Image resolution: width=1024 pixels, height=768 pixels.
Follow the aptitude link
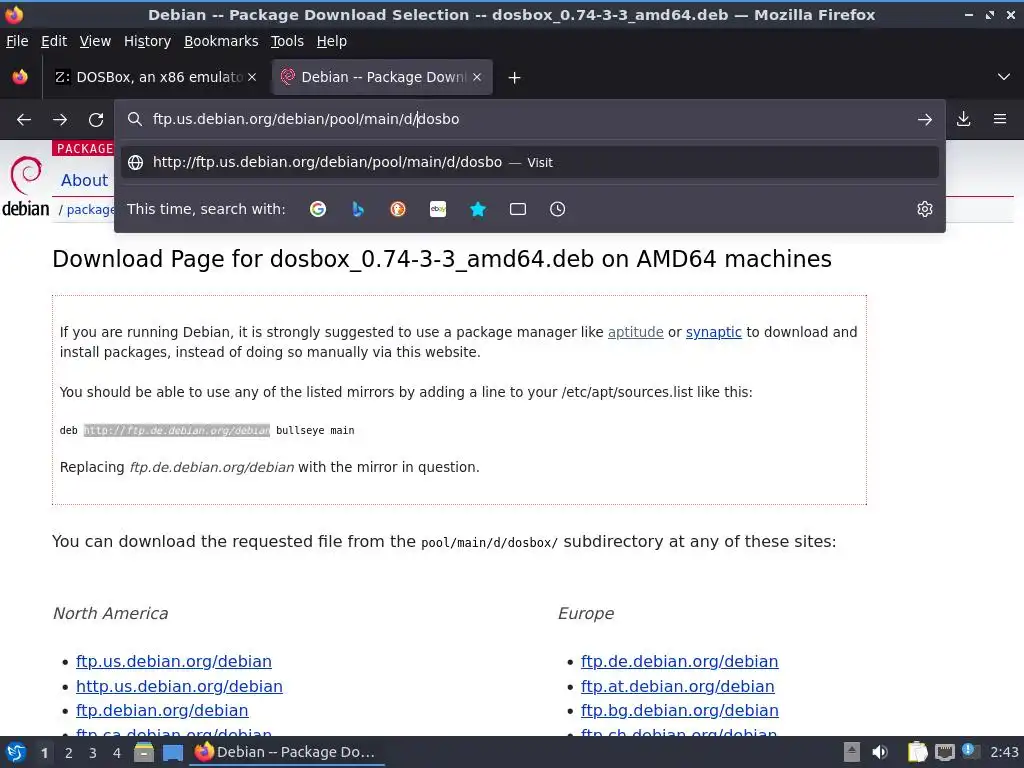pos(635,332)
